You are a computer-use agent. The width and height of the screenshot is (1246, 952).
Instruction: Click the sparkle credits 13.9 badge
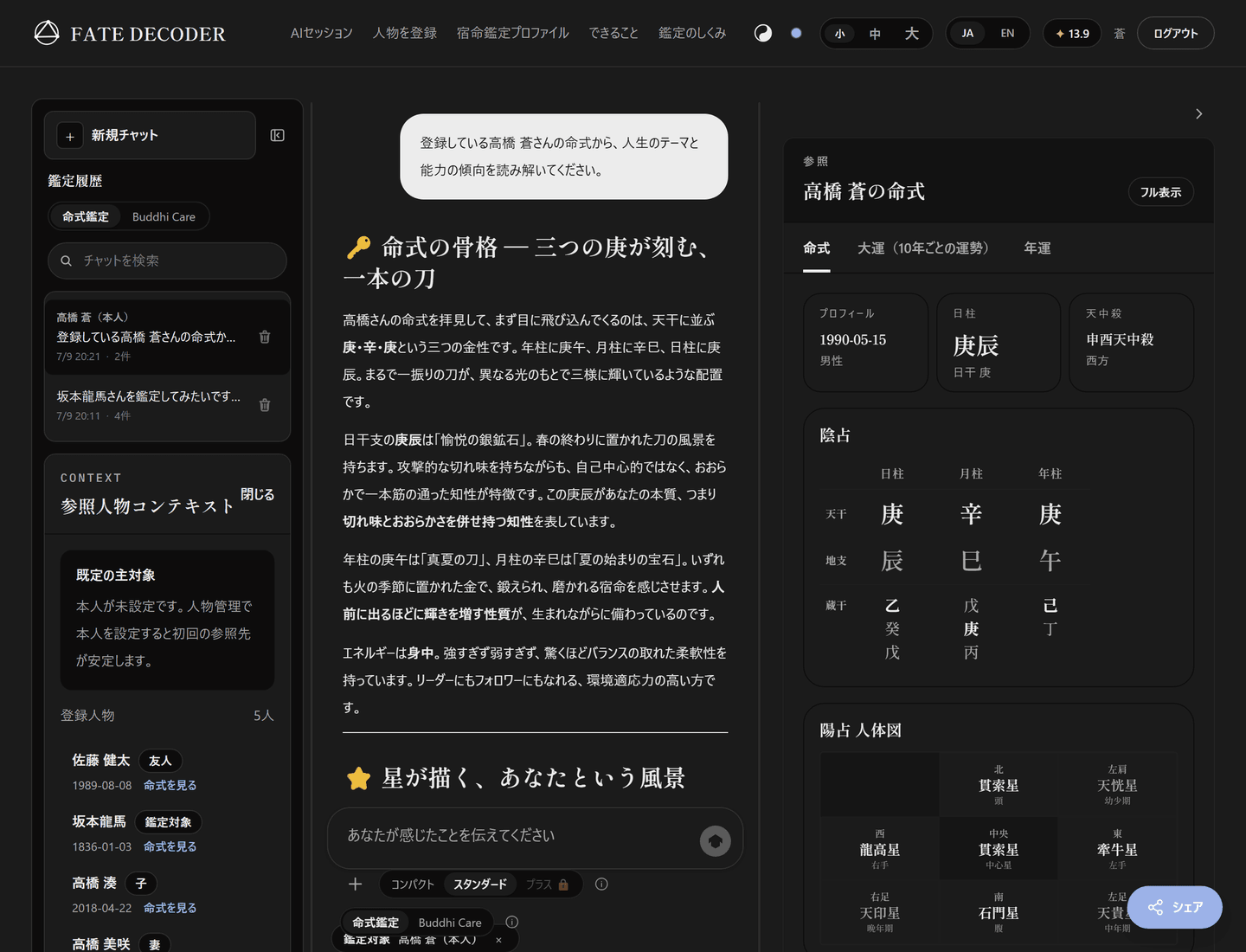coord(1072,33)
